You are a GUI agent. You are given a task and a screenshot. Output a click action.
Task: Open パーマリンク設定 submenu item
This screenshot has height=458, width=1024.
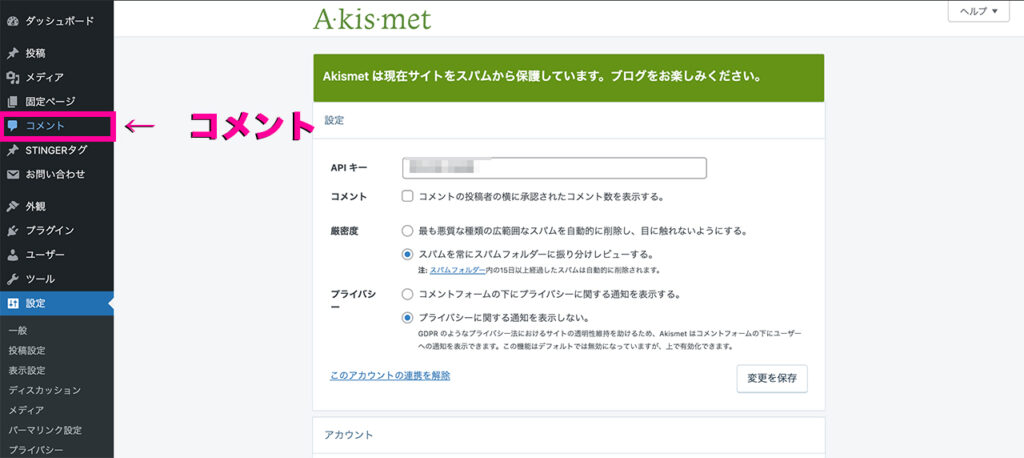coord(45,430)
